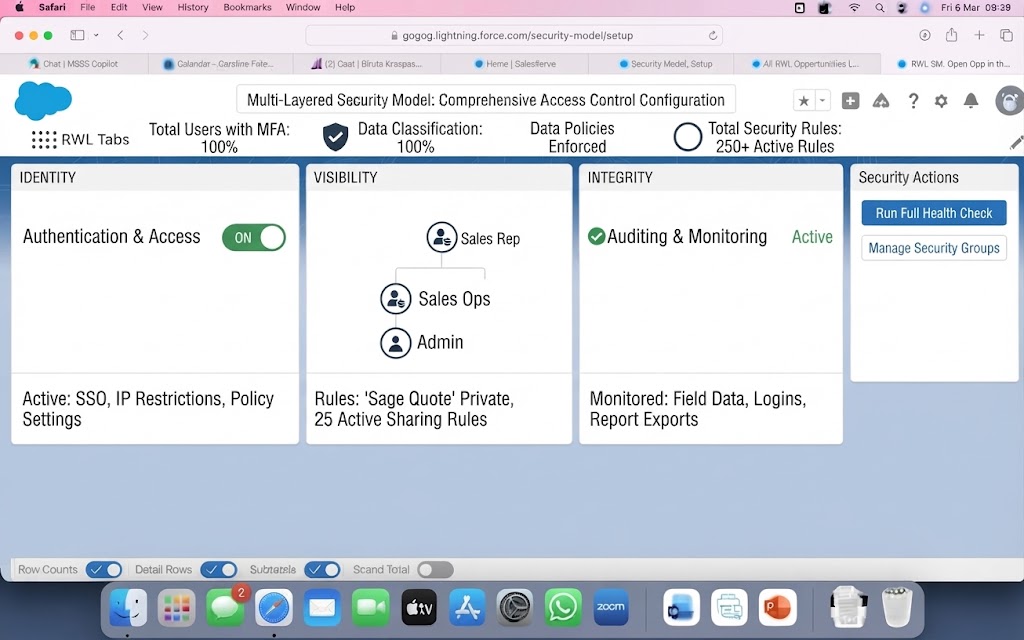The width and height of the screenshot is (1024, 640).
Task: Click the Data Classification shield icon
Action: 336,137
